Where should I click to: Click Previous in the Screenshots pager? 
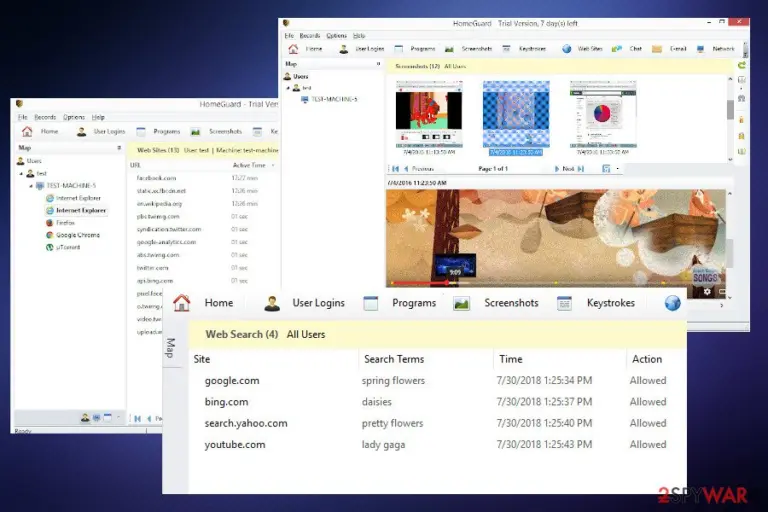[x=419, y=169]
